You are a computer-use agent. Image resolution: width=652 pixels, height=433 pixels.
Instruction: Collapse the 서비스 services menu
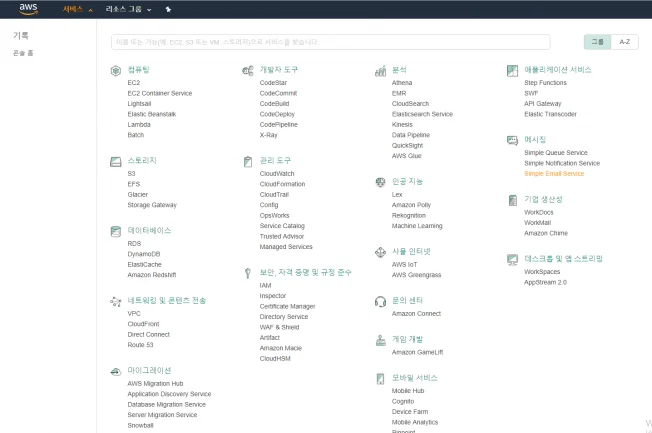click(78, 9)
